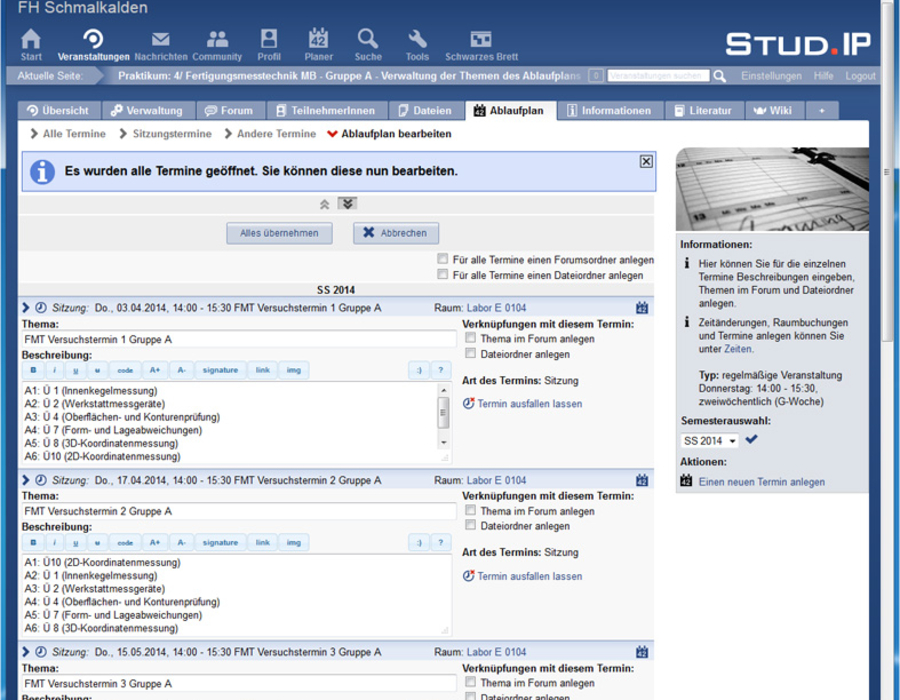
Task: Insert code tag in Versuchstermin 1 toolbar
Action: coord(125,370)
